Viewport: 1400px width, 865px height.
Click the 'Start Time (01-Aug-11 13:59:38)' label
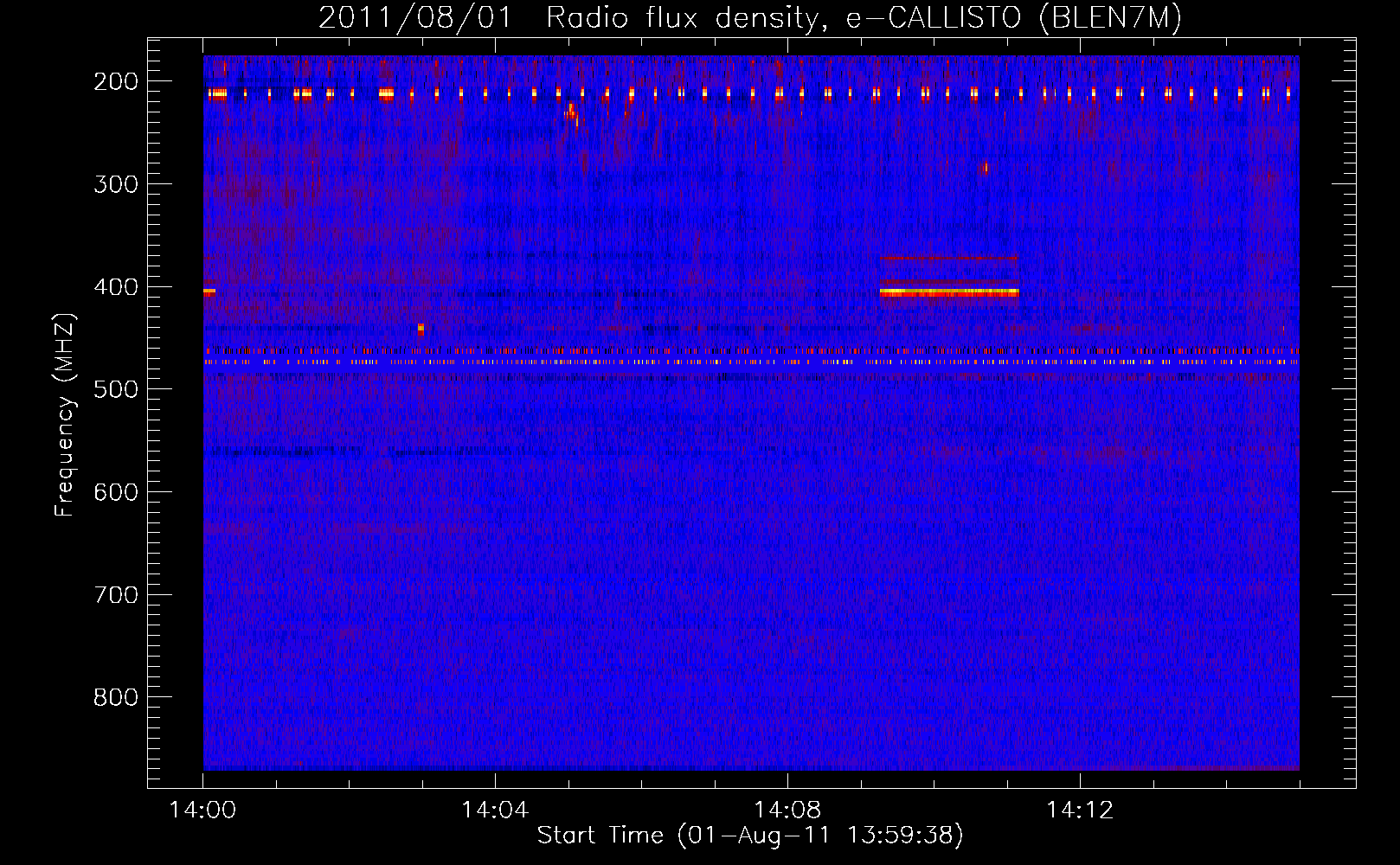(750, 836)
